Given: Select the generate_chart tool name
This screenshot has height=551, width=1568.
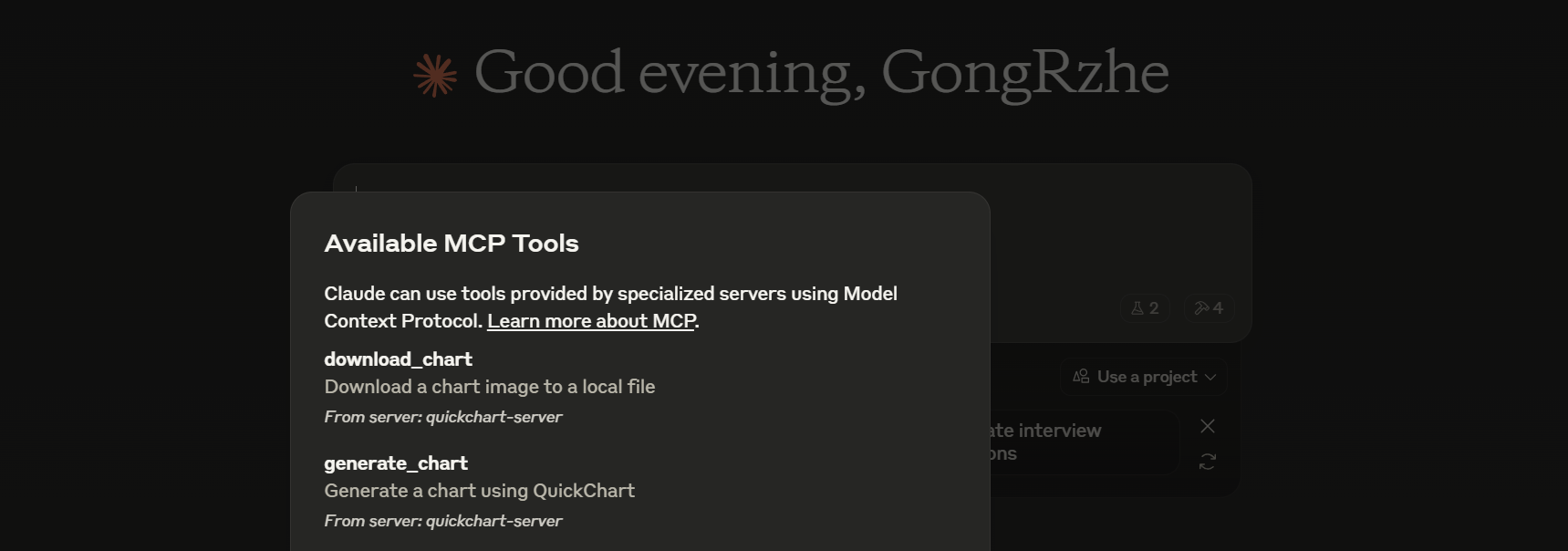Looking at the screenshot, I should [396, 463].
